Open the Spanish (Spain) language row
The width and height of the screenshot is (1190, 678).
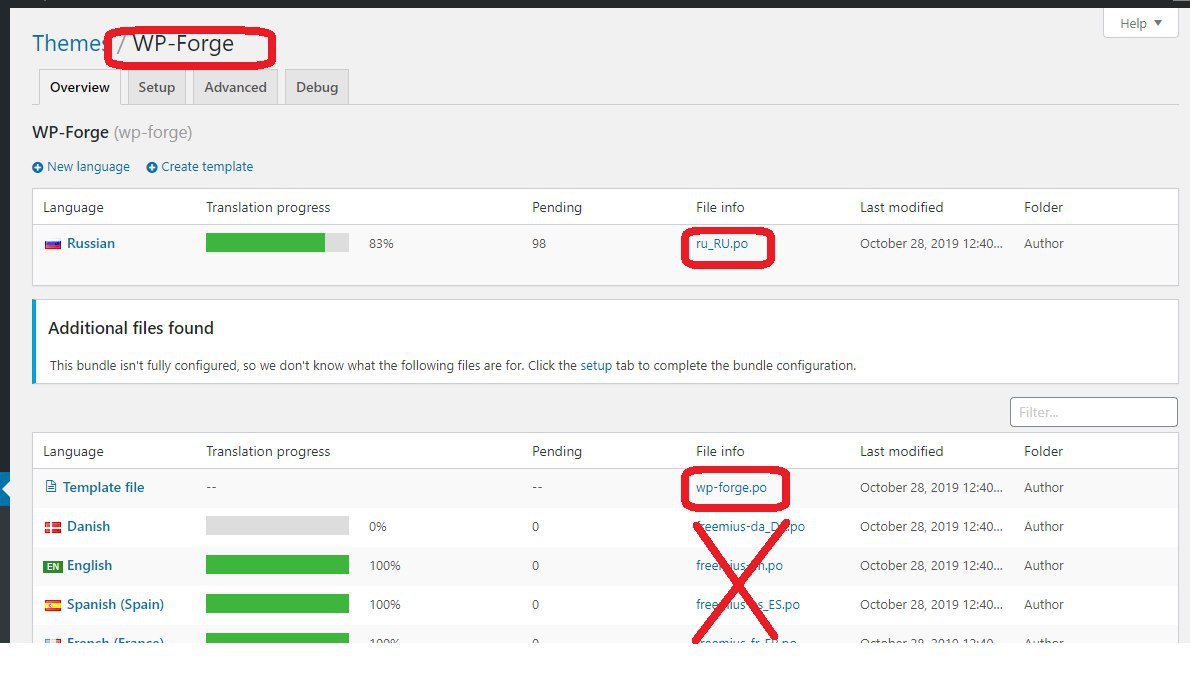point(115,604)
